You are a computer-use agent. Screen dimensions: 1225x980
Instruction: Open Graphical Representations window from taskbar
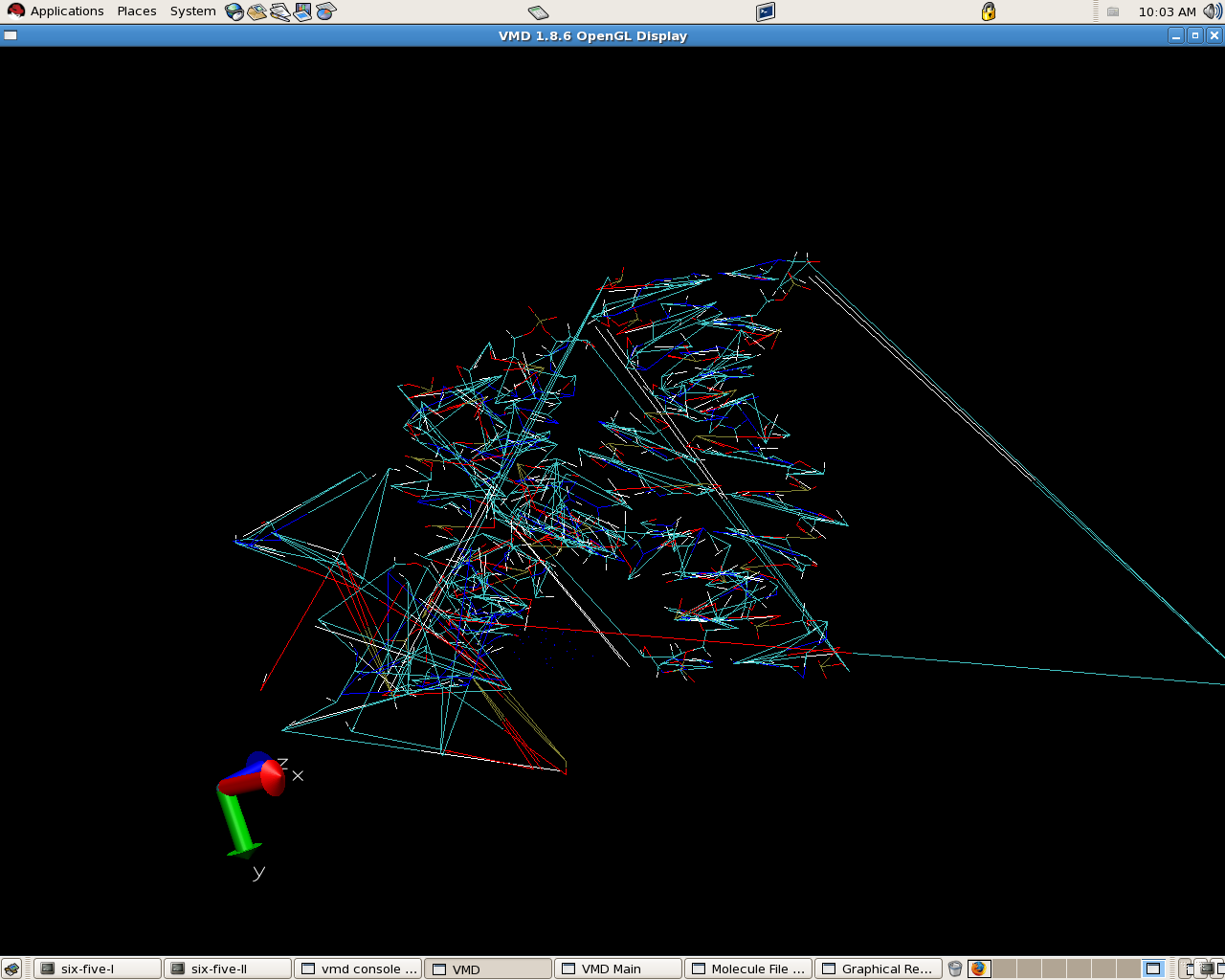point(879,969)
